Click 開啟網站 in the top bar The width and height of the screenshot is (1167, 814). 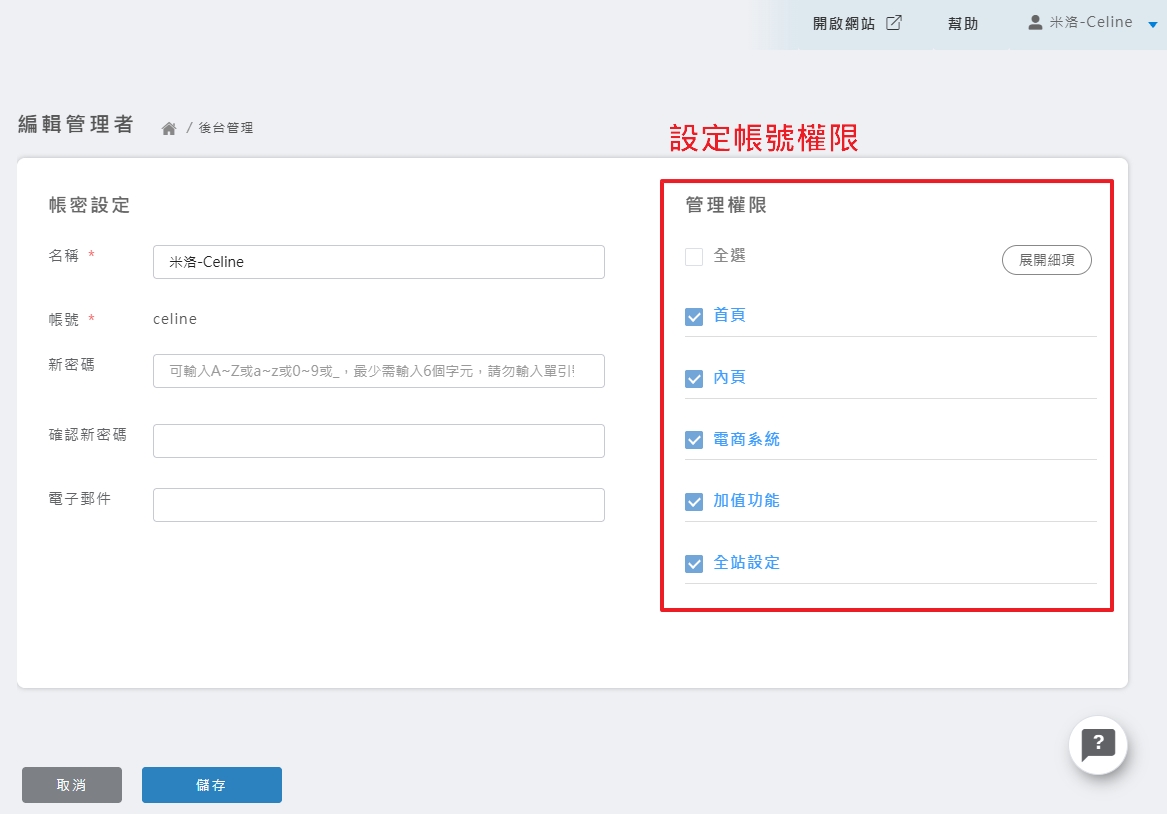pyautogui.click(x=843, y=24)
